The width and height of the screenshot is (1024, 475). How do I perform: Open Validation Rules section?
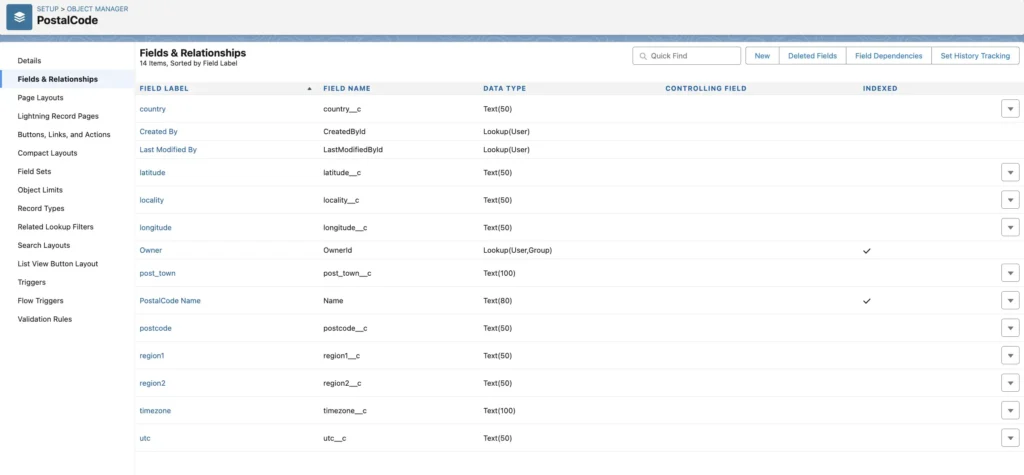[45, 319]
